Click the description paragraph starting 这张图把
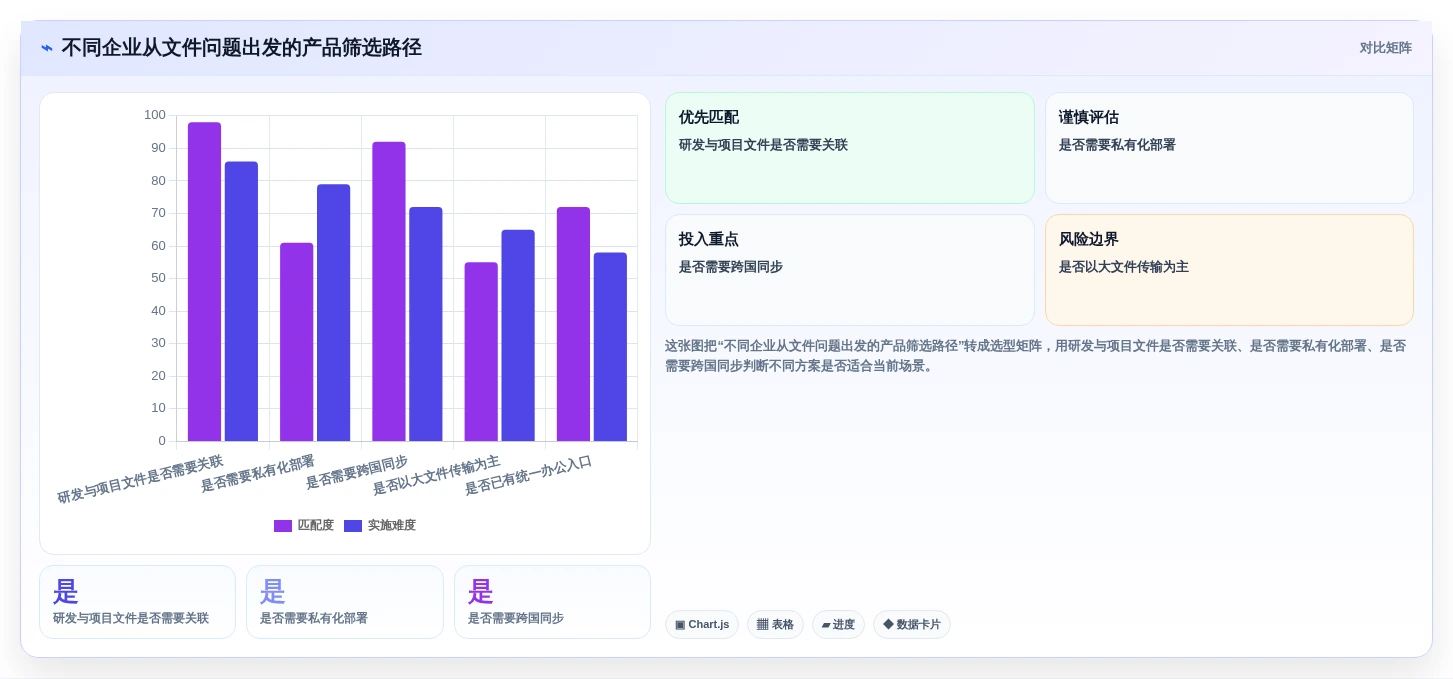Image resolution: width=1453 pixels, height=679 pixels. point(1036,356)
